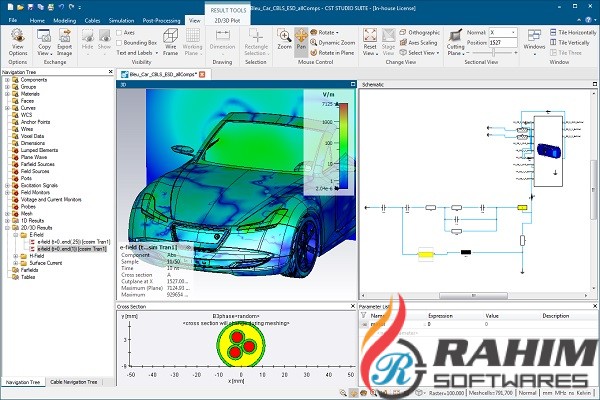Screen dimensions: 600x400
Task: Click the save icon in title bar
Action: [30, 7]
